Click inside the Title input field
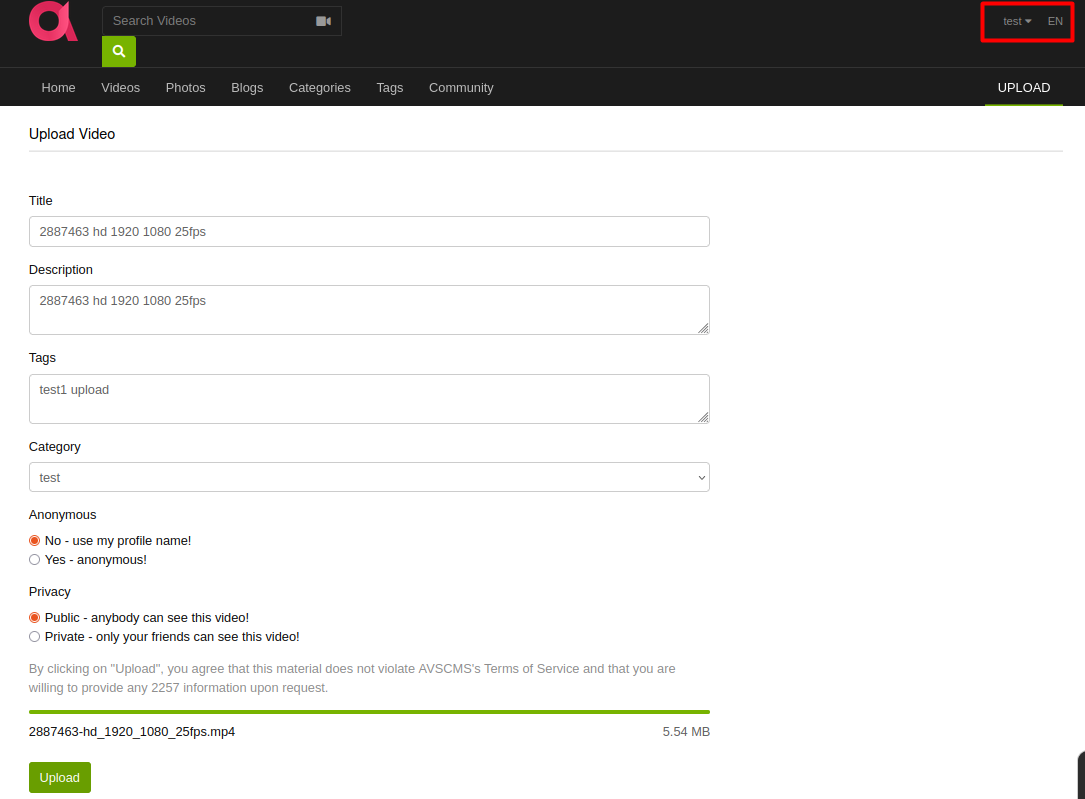Image resolution: width=1085 pixels, height=799 pixels. pyautogui.click(x=369, y=231)
